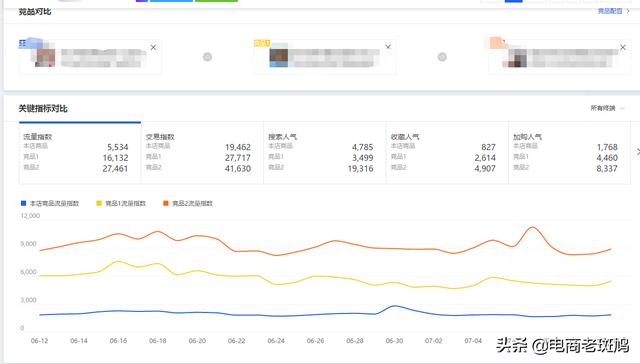Click the 27,461 flow index value
This screenshot has width=640, height=364.
pyautogui.click(x=115, y=169)
